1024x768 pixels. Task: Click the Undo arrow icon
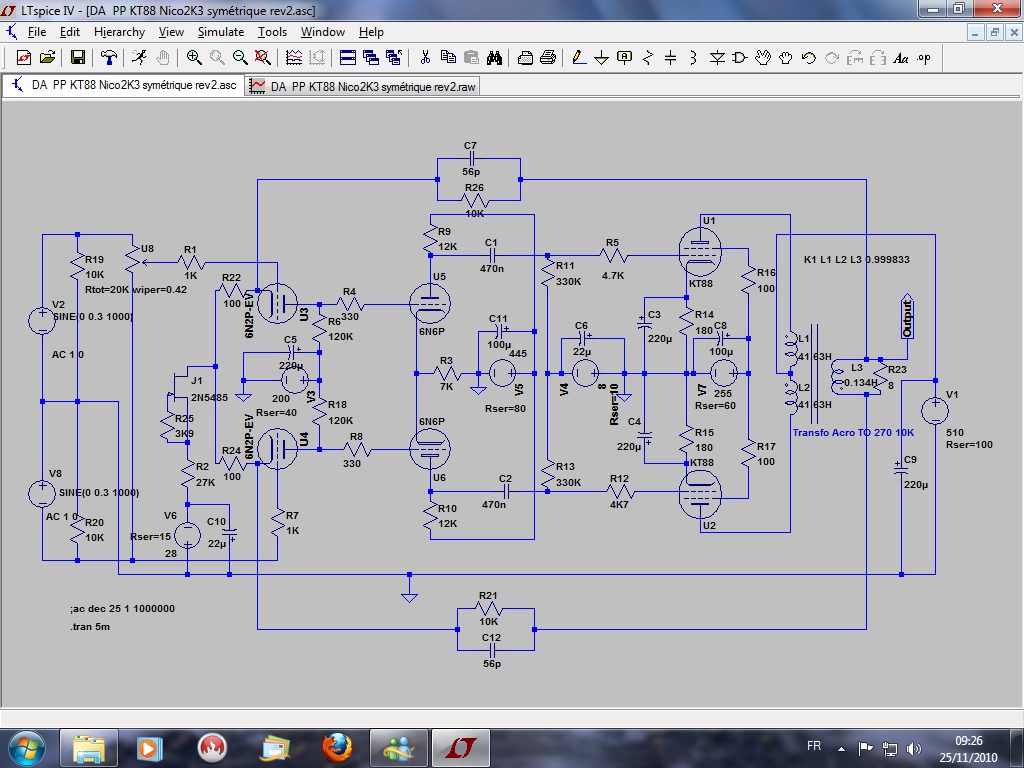click(x=808, y=58)
